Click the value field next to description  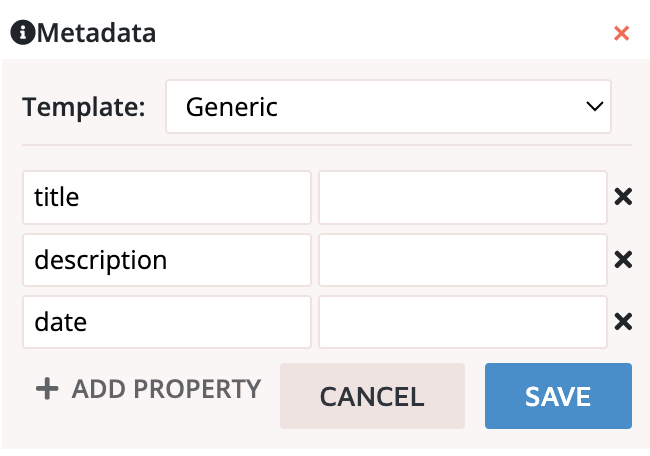[462, 260]
